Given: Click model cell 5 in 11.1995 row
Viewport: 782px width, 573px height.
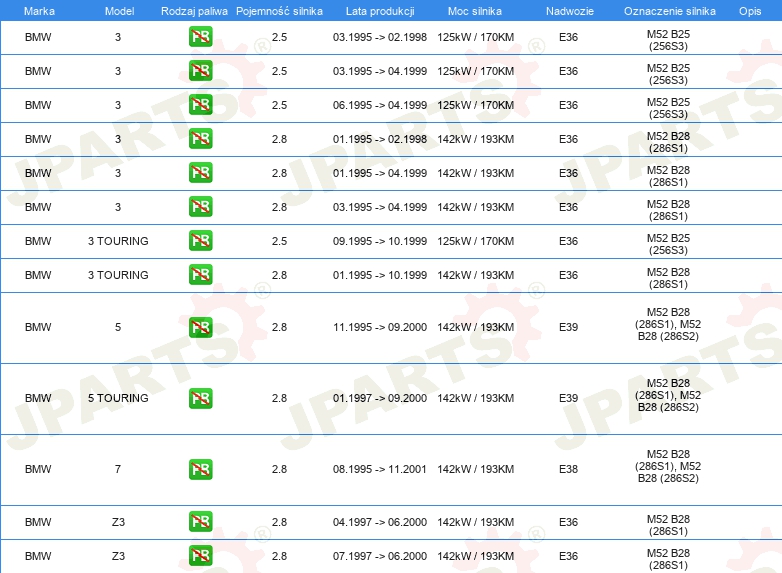Looking at the screenshot, I should (118, 327).
